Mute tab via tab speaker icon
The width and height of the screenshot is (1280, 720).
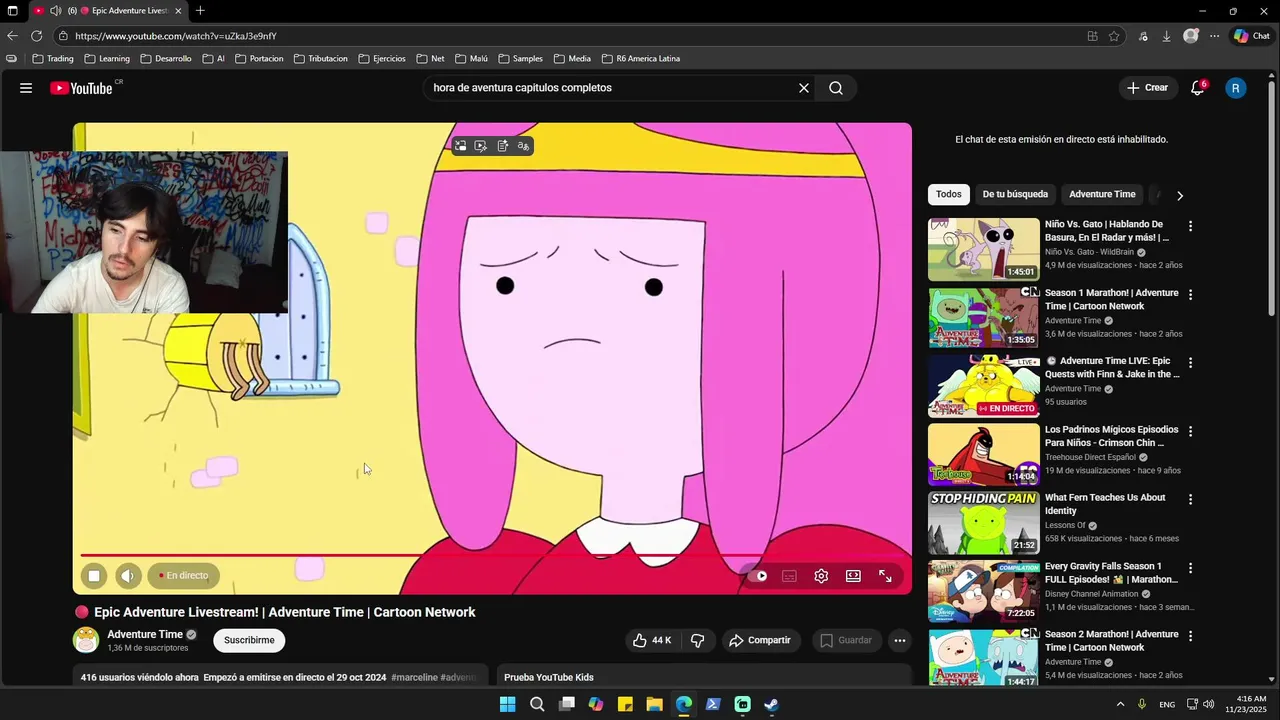click(56, 11)
